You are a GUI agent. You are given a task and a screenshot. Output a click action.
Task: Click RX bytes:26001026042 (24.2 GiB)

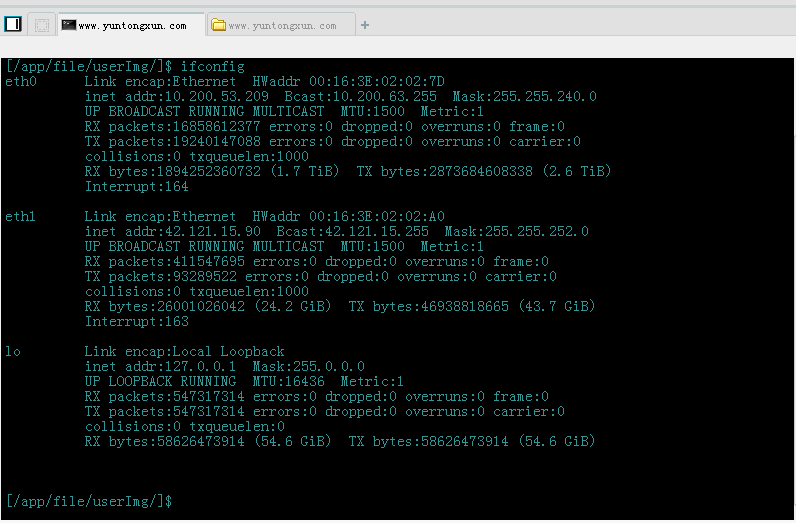point(208,306)
